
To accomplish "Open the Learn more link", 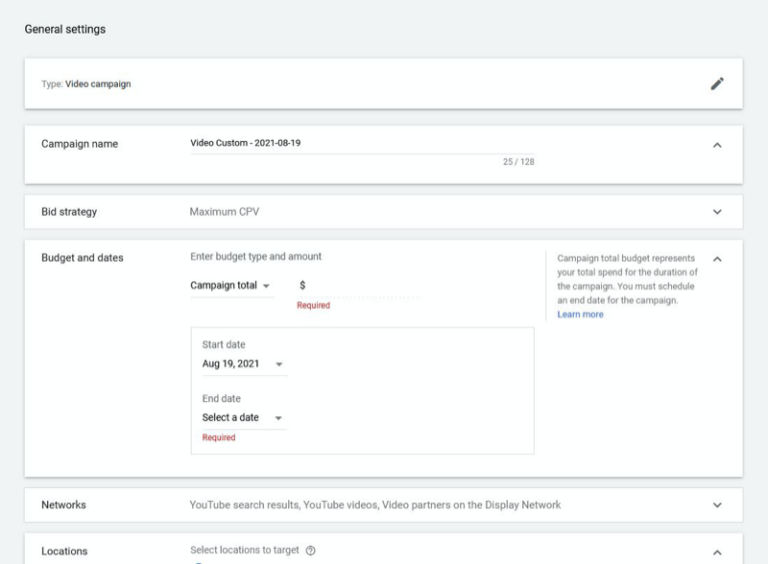I will coord(580,315).
